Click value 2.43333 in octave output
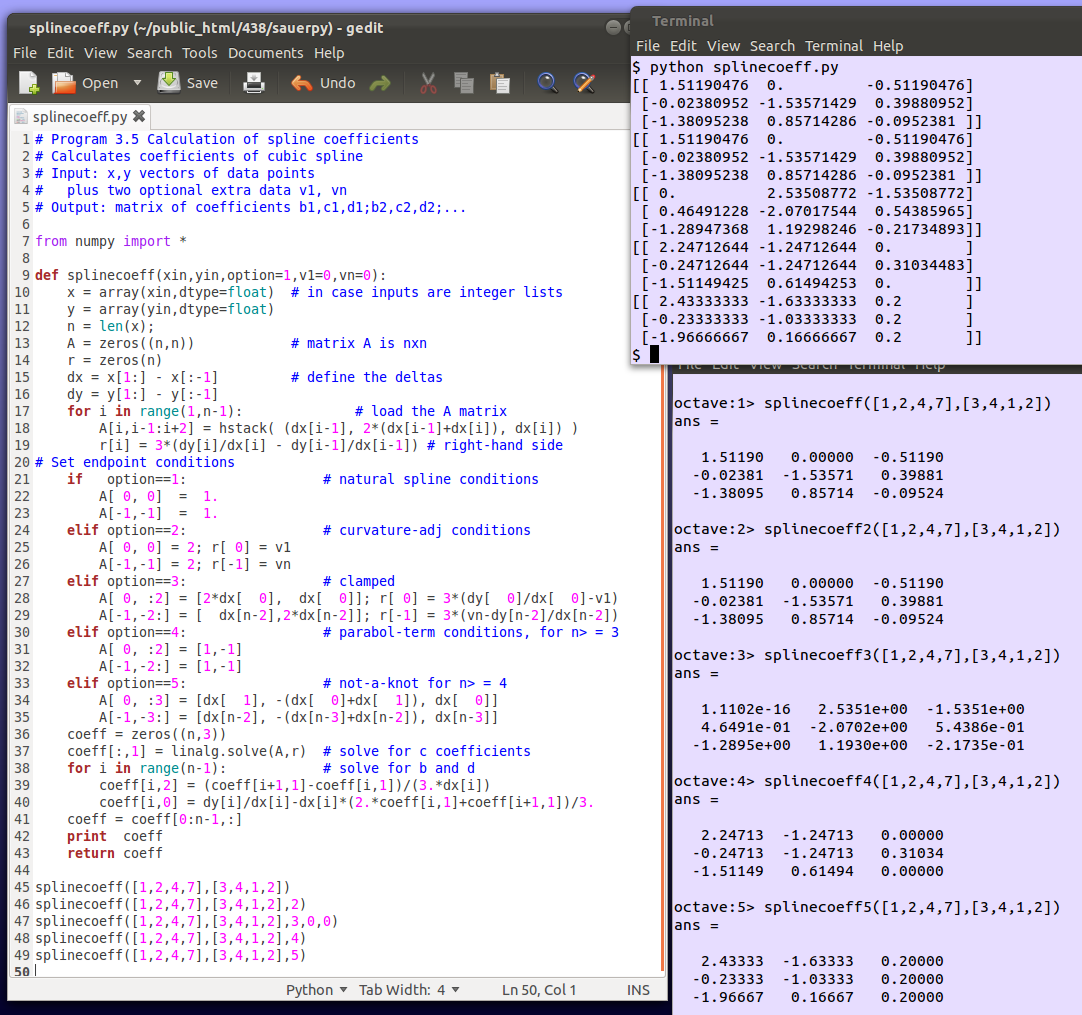 [x=732, y=961]
